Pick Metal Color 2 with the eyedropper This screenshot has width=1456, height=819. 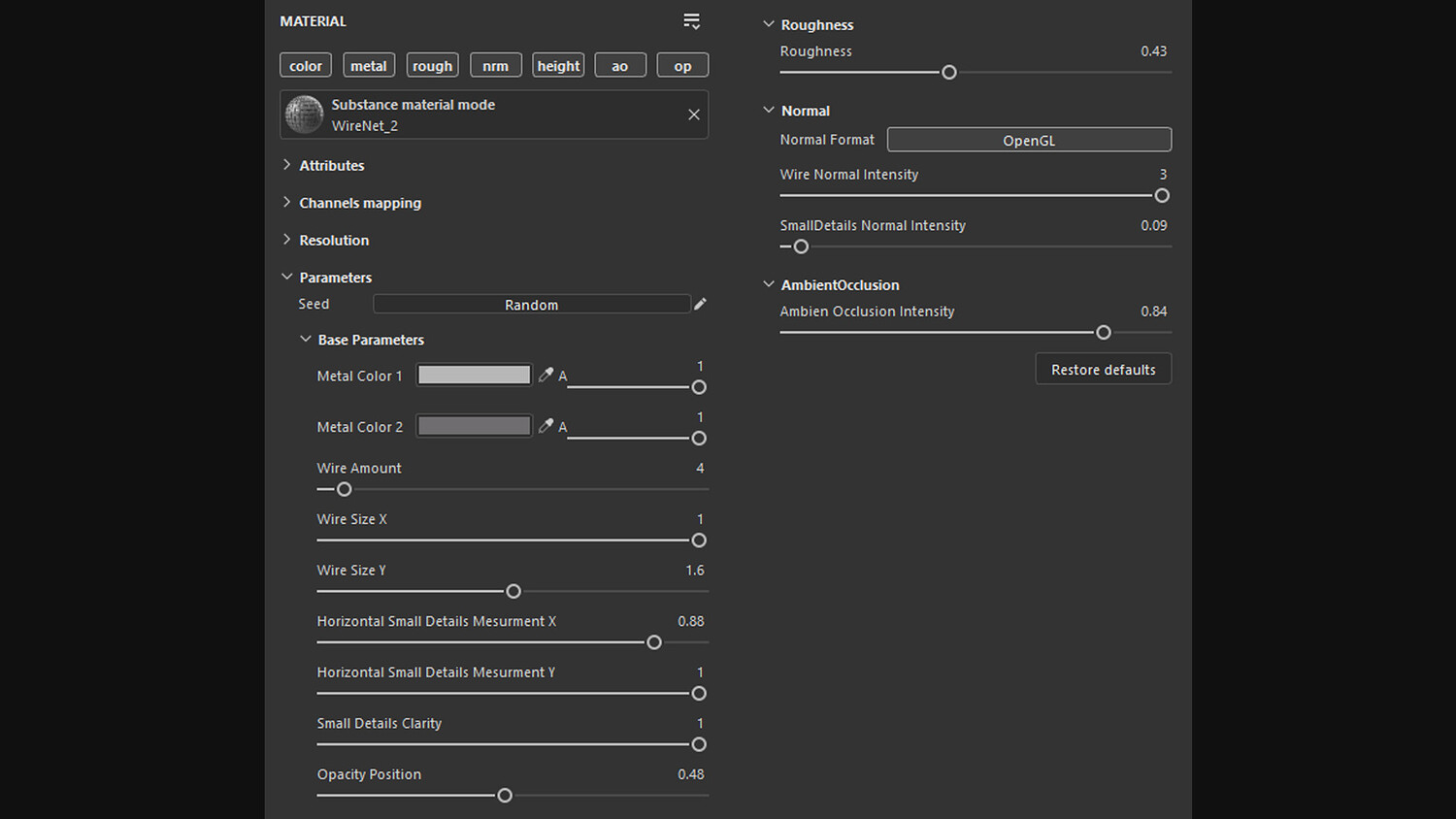tap(546, 425)
